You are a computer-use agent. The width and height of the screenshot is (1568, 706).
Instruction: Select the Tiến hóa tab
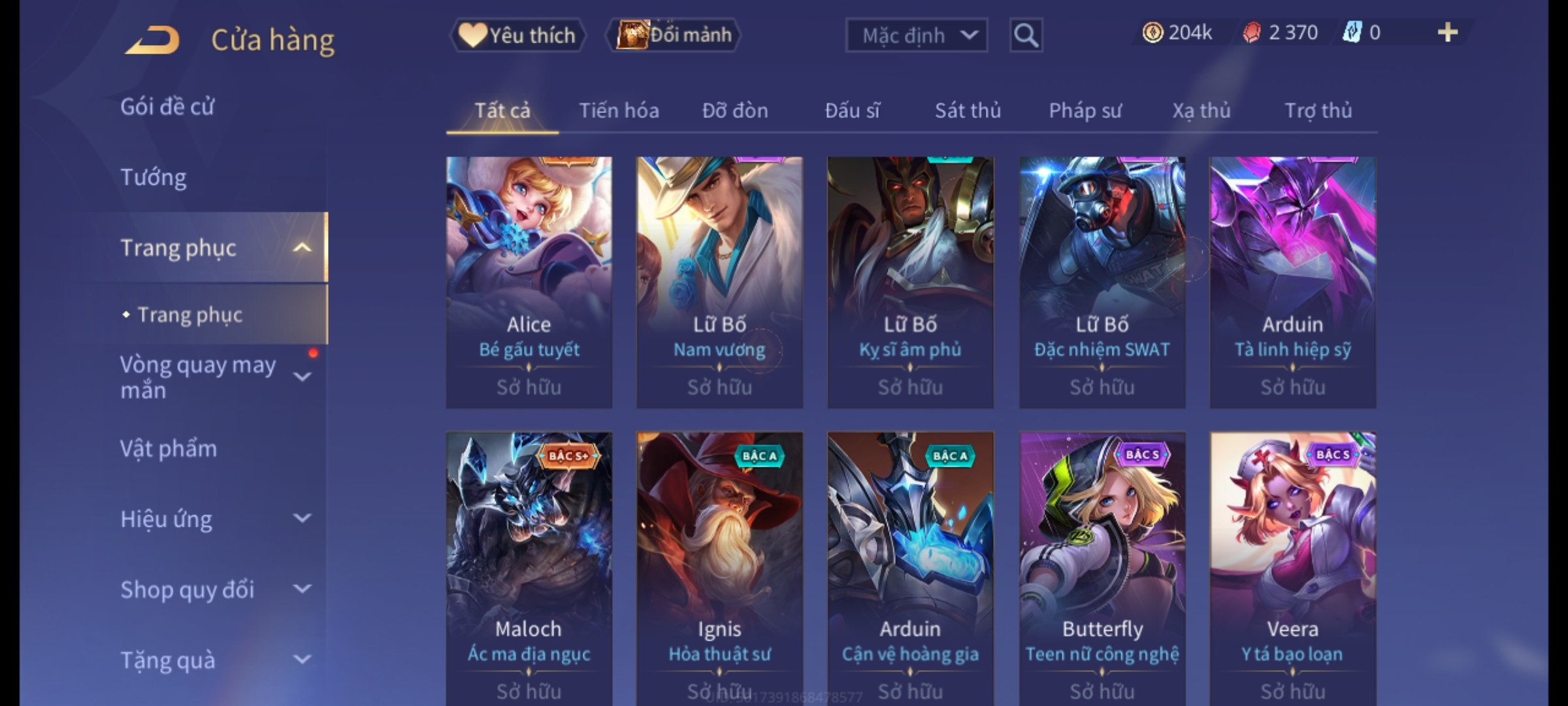[x=619, y=110]
